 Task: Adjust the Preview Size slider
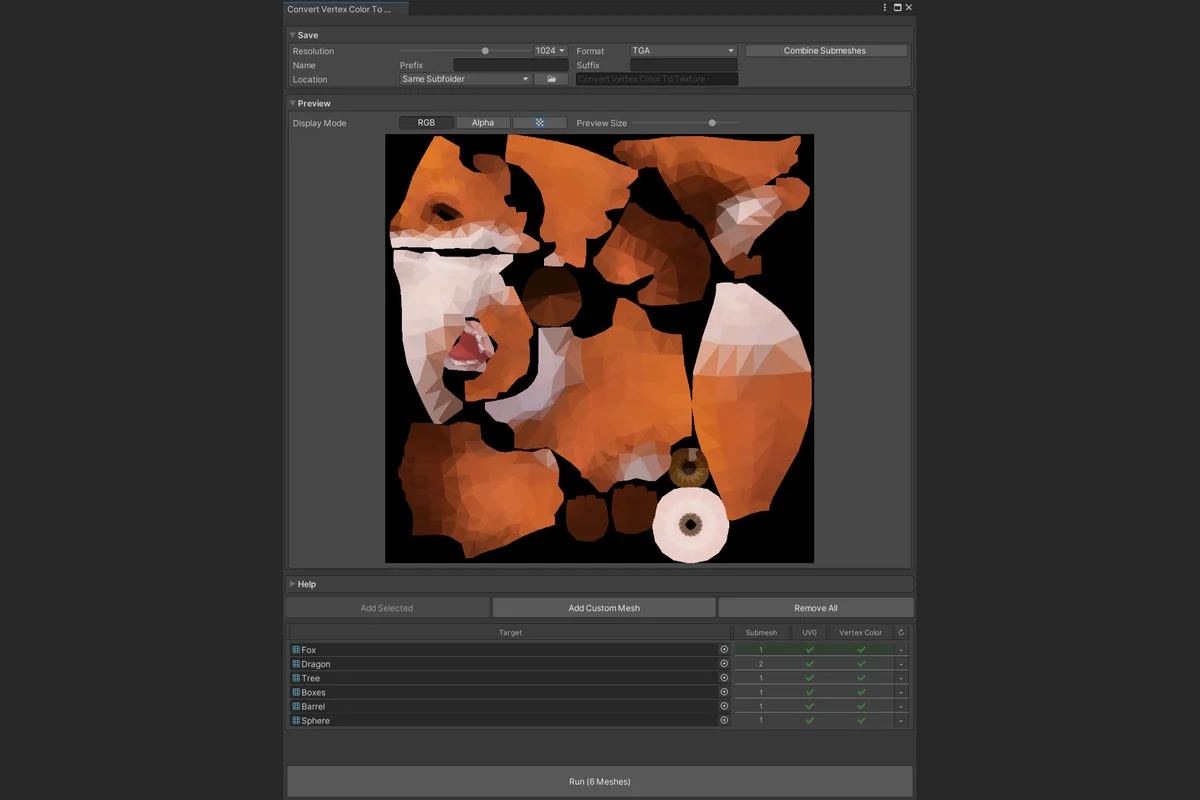point(711,123)
